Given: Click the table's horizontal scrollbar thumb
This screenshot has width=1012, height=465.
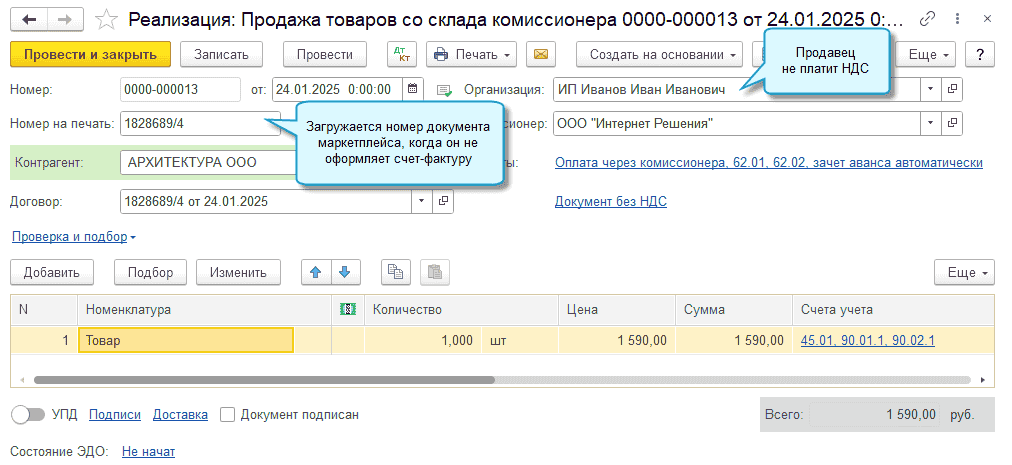Looking at the screenshot, I should (264, 380).
